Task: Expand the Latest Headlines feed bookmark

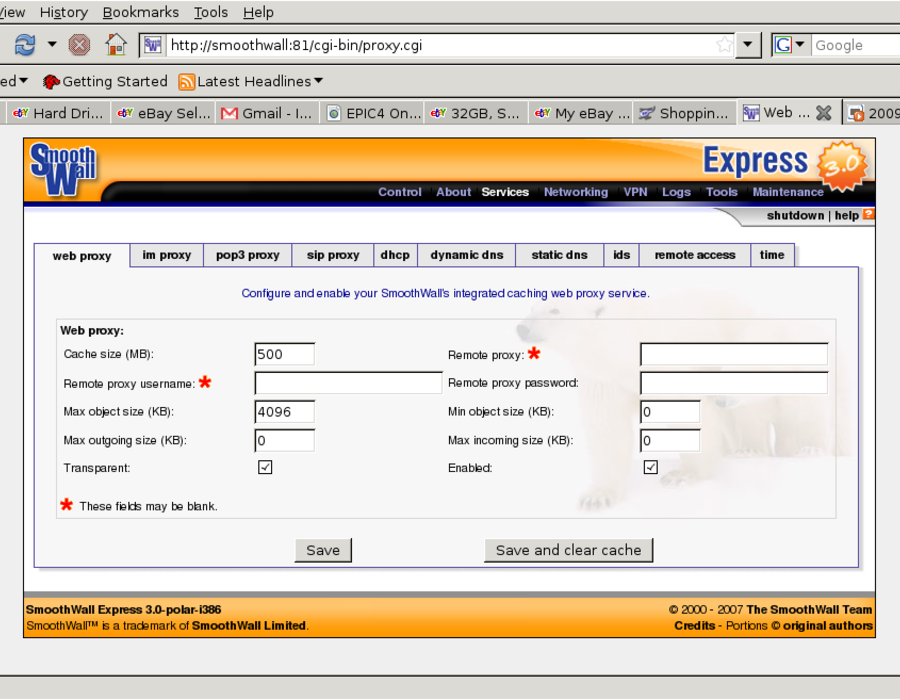Action: coord(251,81)
